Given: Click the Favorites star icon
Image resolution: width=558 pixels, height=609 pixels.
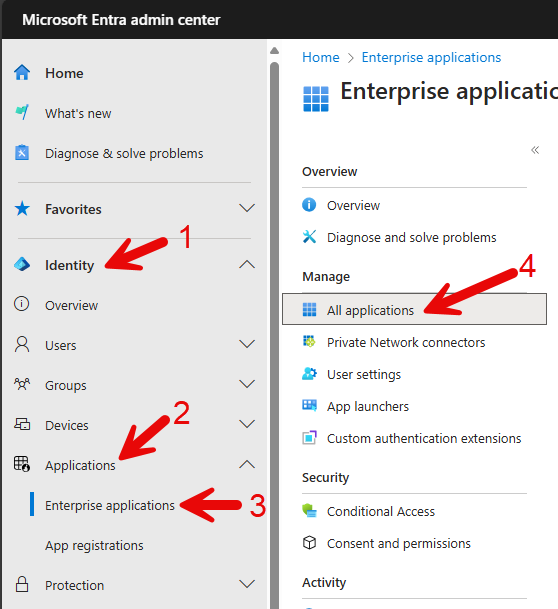Looking at the screenshot, I should [x=22, y=209].
